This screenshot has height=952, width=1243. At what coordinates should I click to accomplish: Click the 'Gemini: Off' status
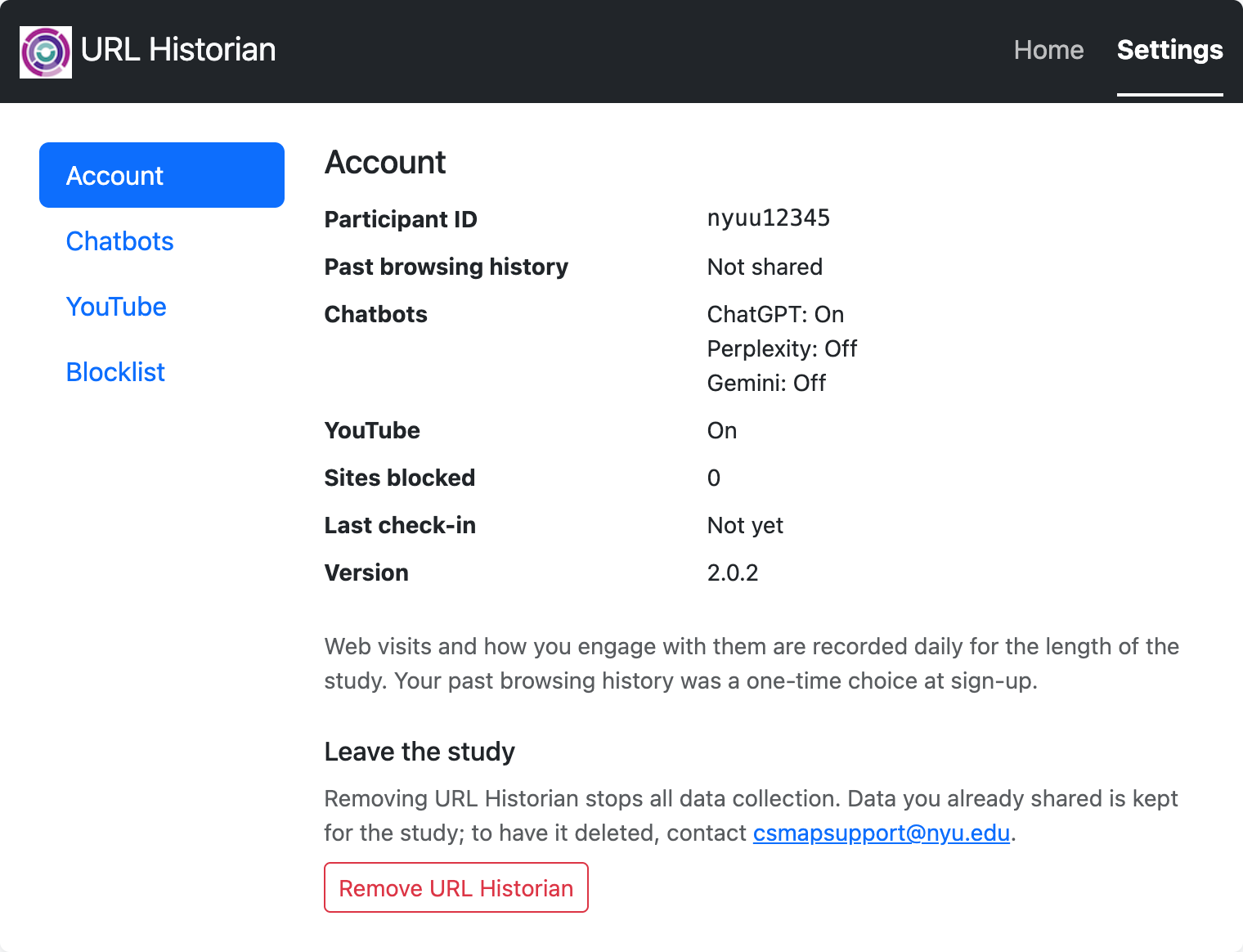click(x=766, y=383)
